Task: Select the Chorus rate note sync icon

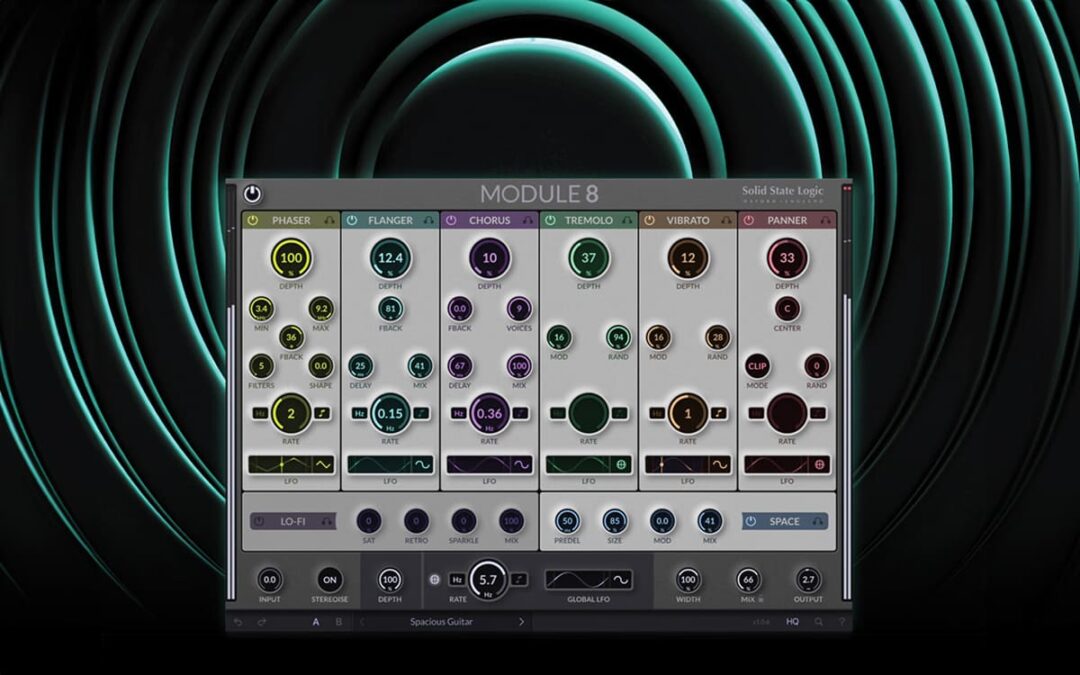Action: click(520, 413)
